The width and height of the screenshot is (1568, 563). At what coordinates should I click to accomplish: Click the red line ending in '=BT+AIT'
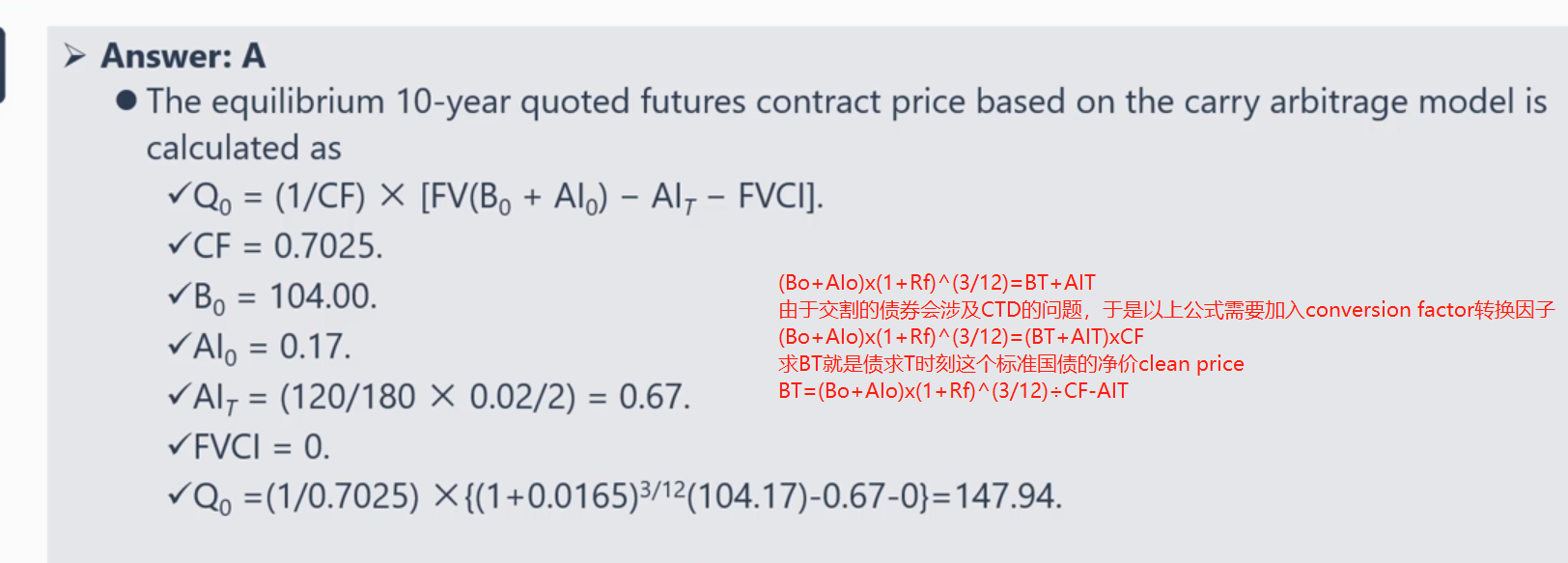pyautogui.click(x=937, y=283)
